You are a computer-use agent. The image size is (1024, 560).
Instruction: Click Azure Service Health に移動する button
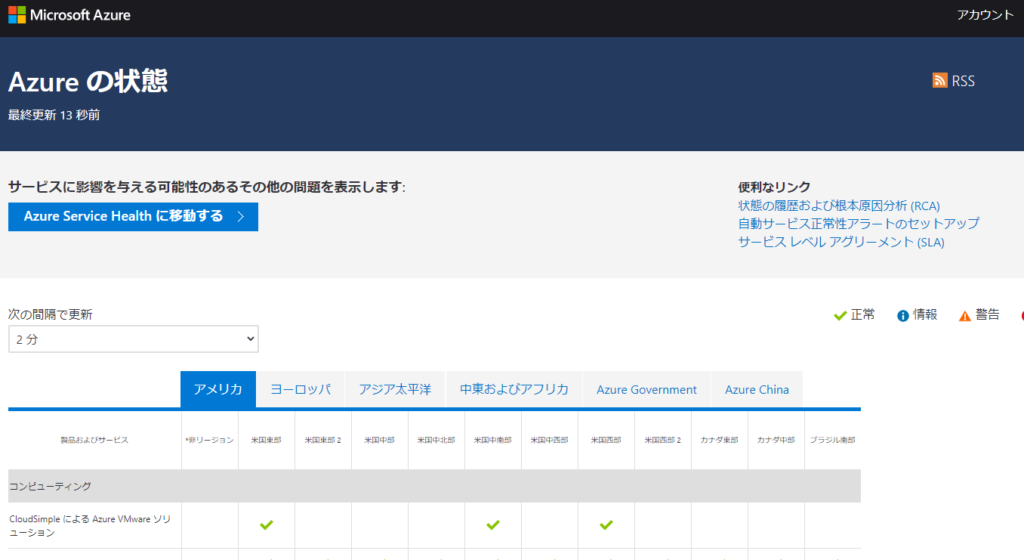tap(133, 217)
